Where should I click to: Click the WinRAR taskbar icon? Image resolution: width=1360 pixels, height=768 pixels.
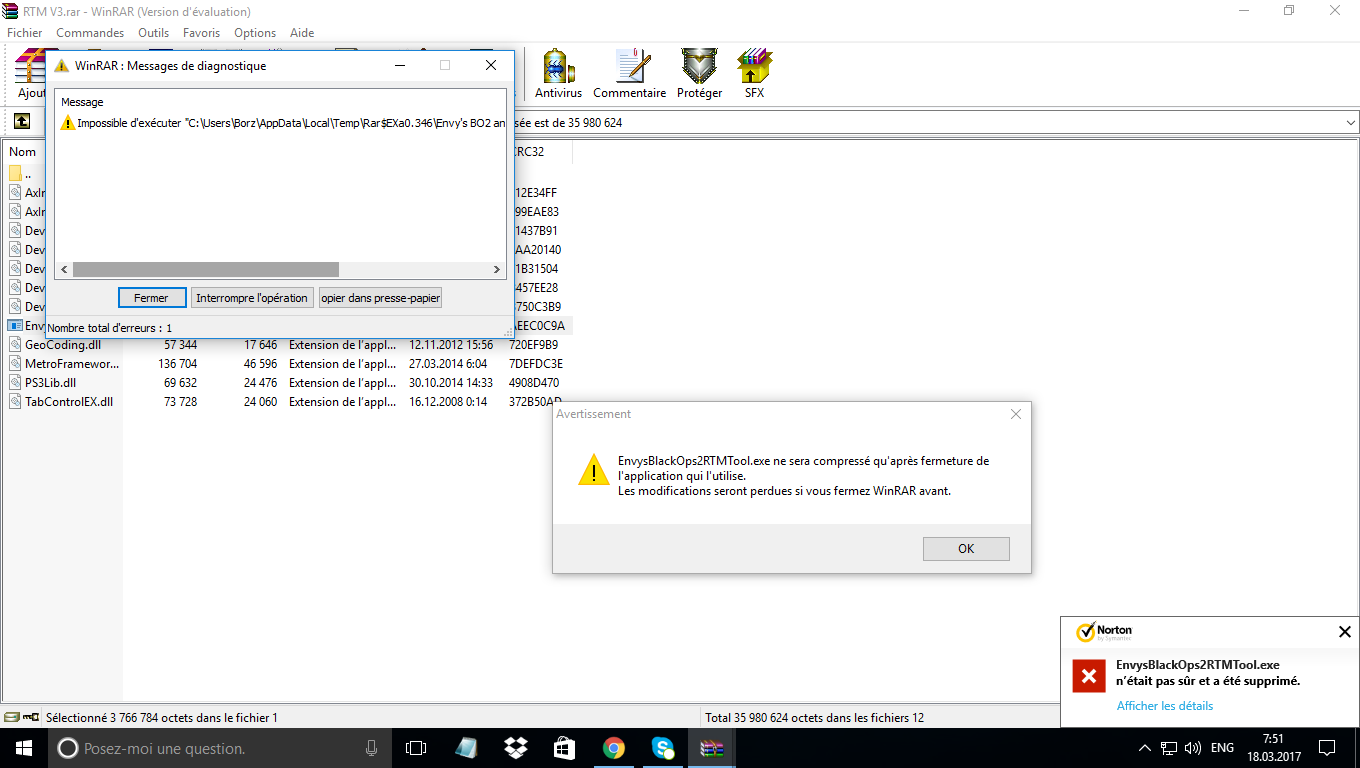click(712, 748)
